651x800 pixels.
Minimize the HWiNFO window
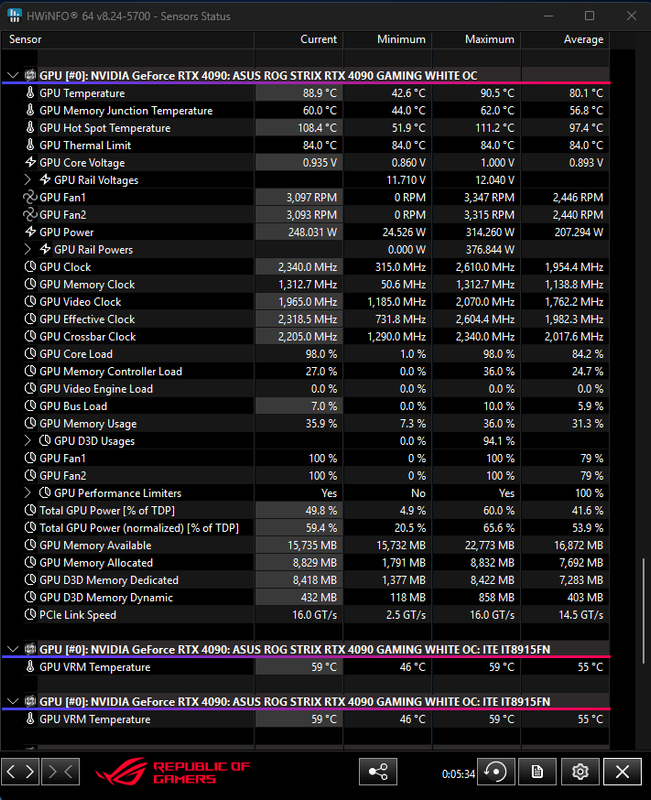(548, 16)
